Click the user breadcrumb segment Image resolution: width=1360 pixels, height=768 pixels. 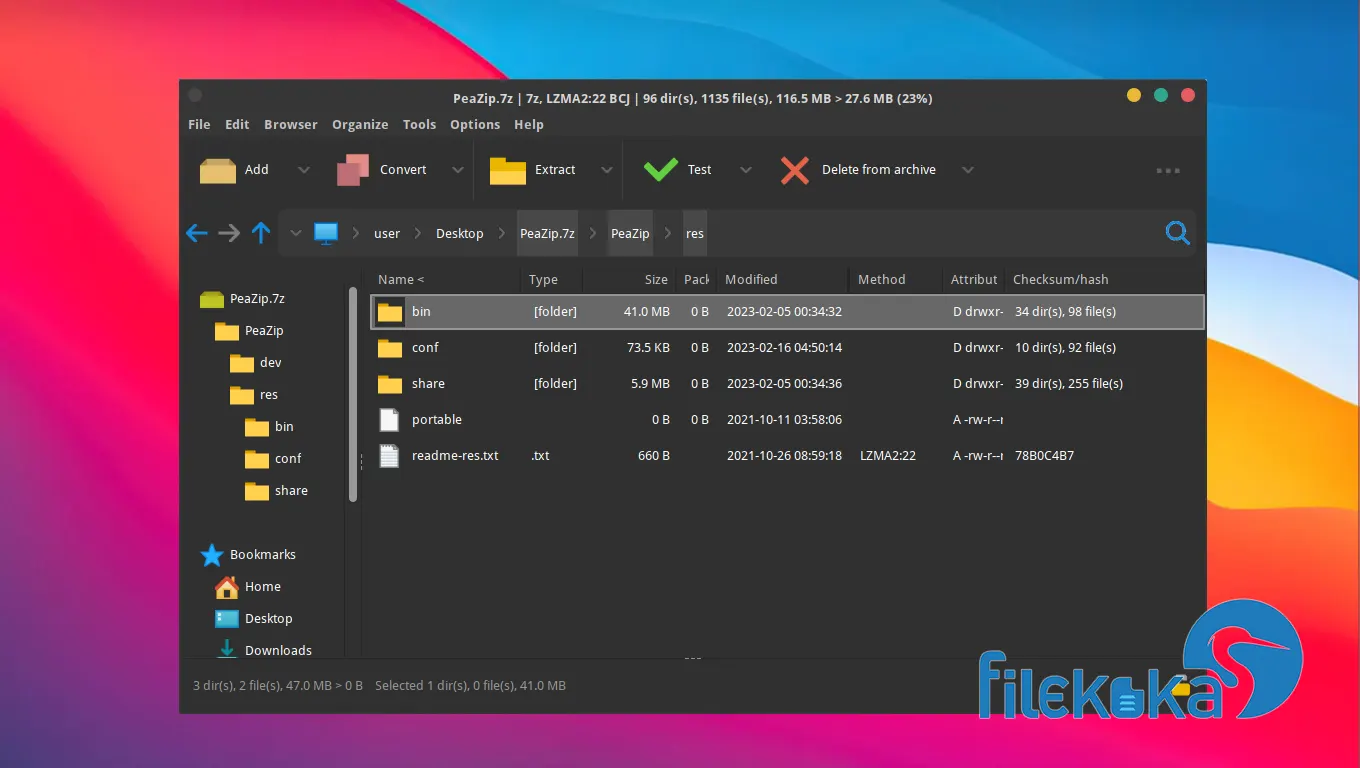pos(387,233)
